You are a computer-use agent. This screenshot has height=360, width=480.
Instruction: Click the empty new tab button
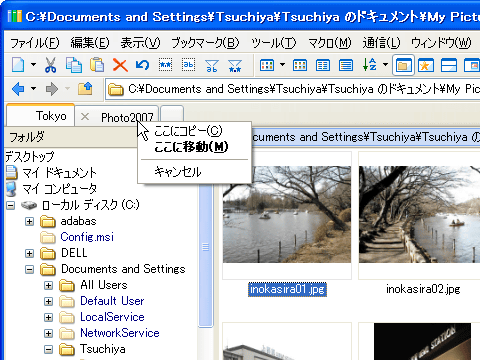coord(172,115)
